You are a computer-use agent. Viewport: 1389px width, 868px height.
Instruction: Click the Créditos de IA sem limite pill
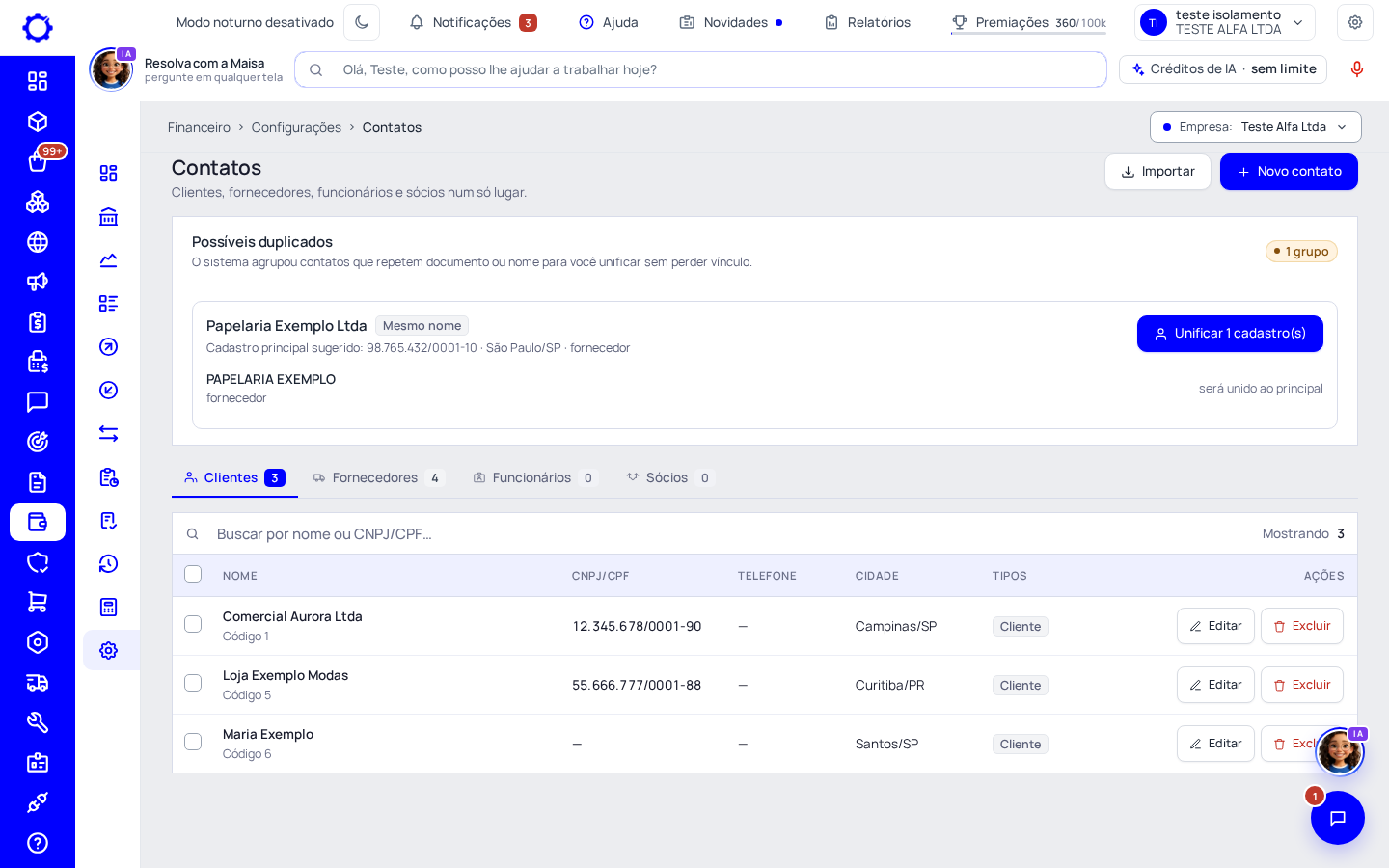click(x=1223, y=69)
